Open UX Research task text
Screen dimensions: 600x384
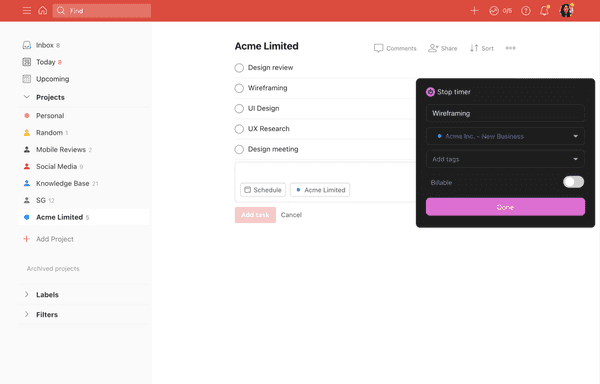point(269,129)
